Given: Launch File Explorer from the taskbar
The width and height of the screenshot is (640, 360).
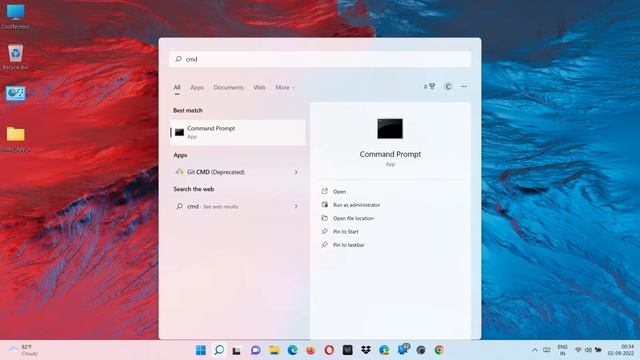Looking at the screenshot, I should (274, 350).
